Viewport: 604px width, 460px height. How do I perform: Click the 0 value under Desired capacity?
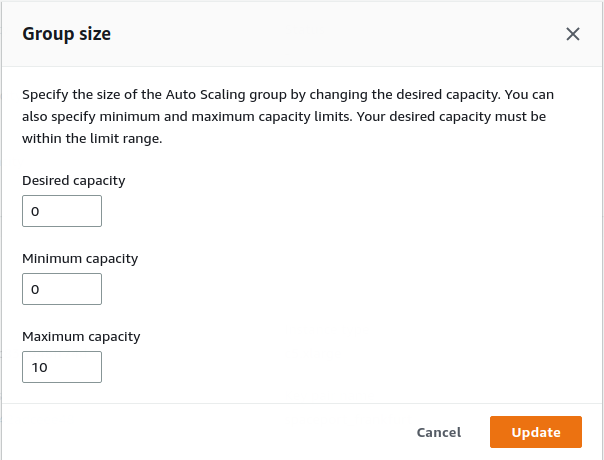[x=35, y=211]
